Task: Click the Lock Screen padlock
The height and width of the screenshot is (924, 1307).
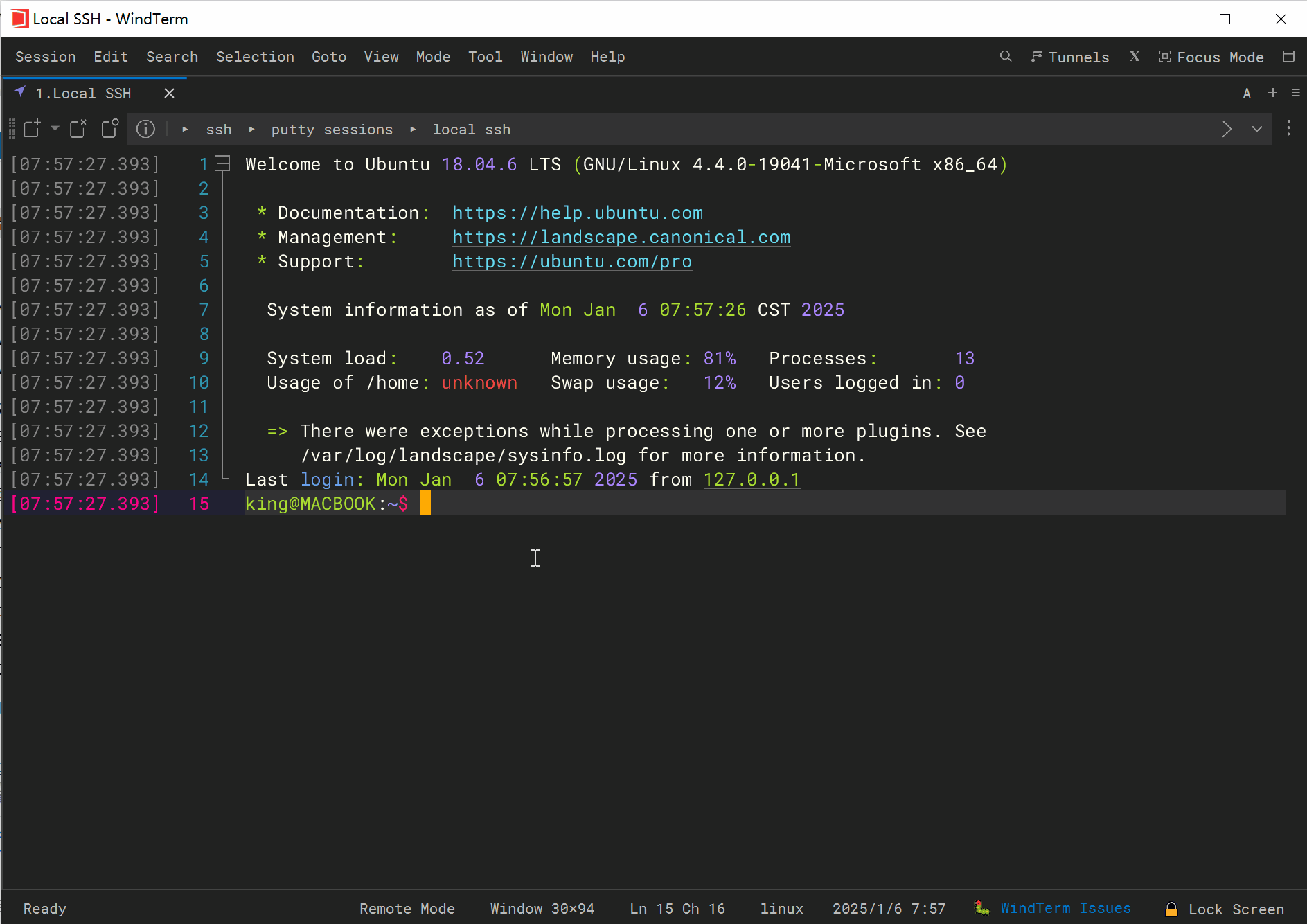Action: click(1171, 909)
